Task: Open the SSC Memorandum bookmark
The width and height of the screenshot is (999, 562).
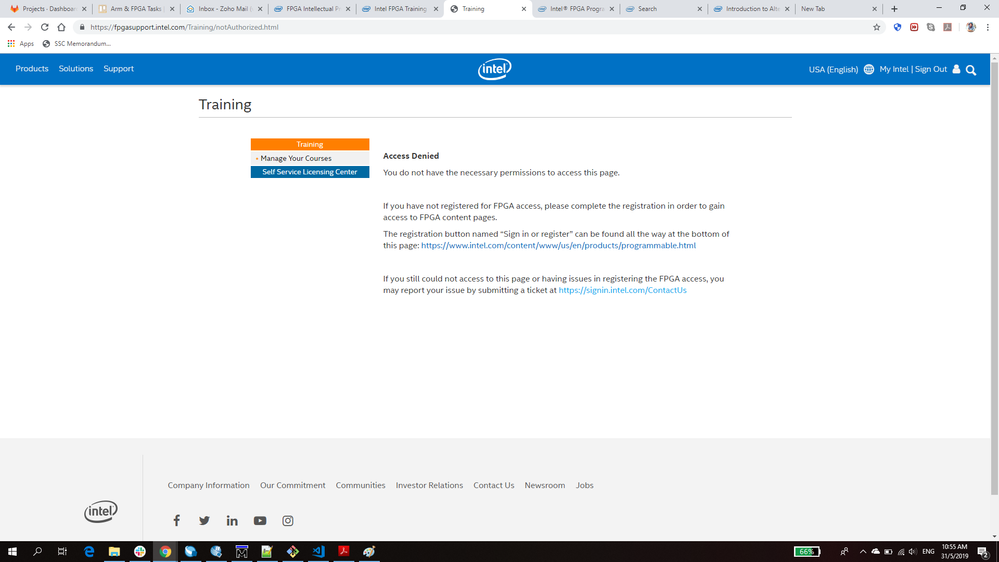Action: pyautogui.click(x=76, y=44)
